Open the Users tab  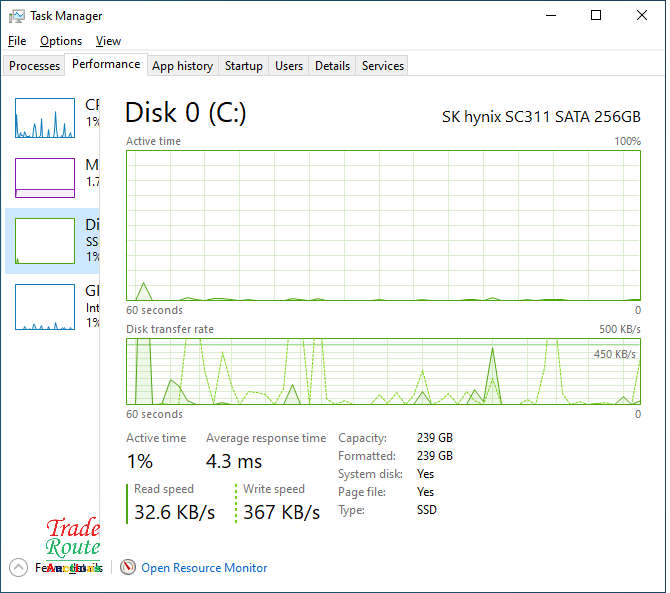(289, 66)
